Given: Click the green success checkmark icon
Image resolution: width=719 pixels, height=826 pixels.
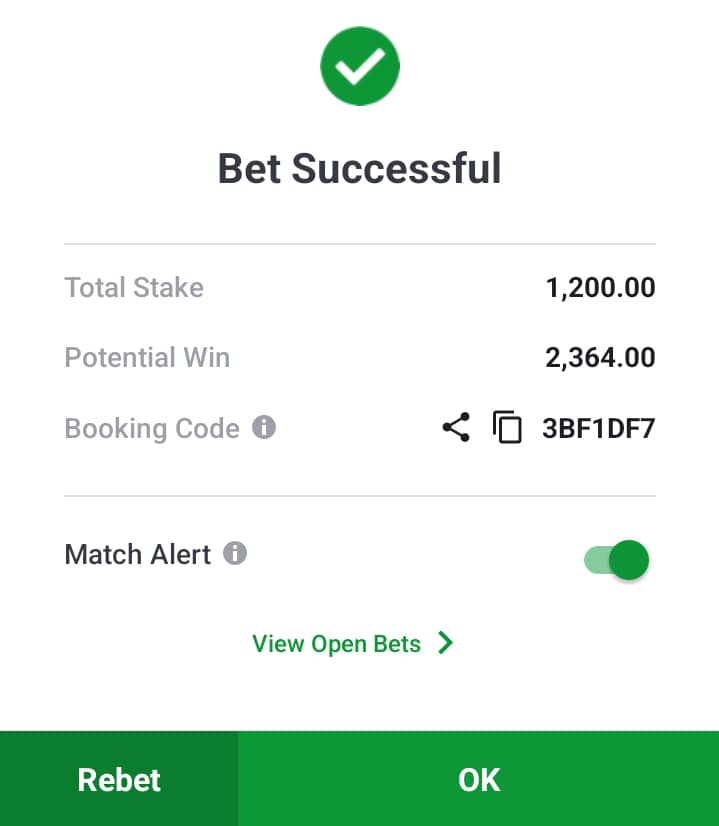Looking at the screenshot, I should click(360, 67).
